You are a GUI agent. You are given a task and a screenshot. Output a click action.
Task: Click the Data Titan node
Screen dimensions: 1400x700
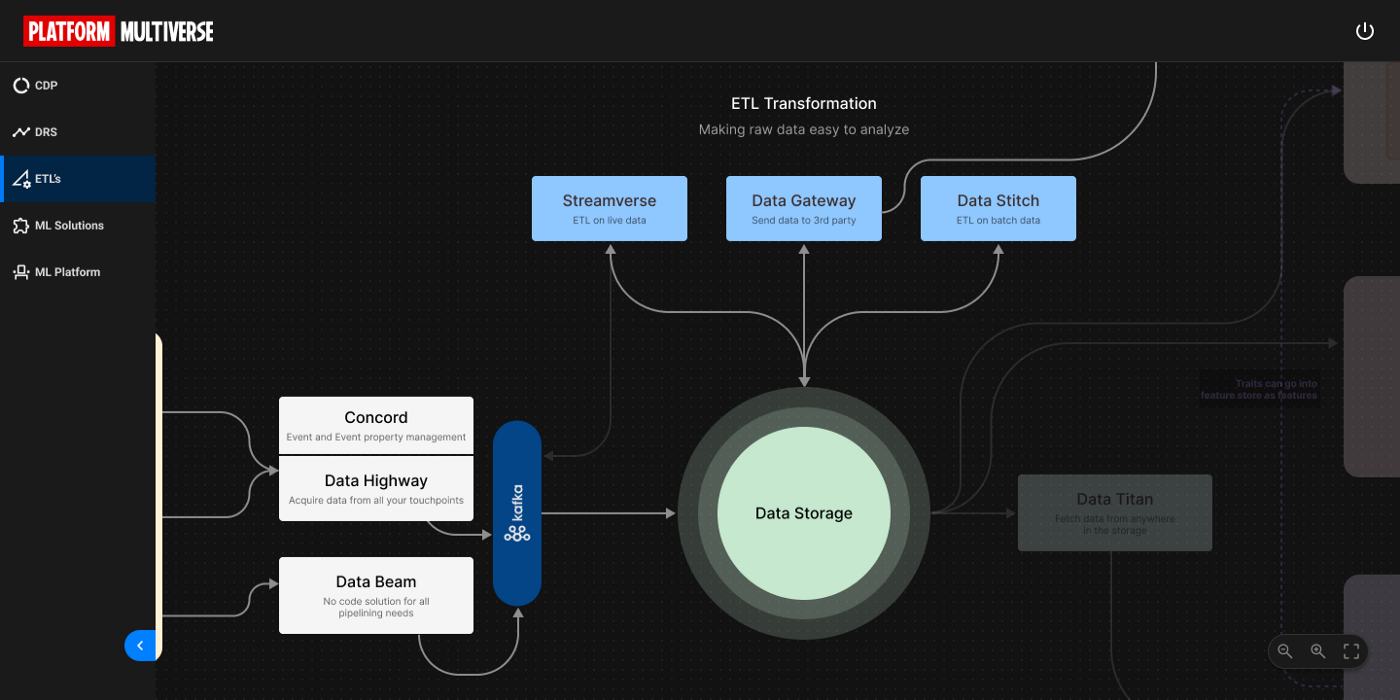click(x=1115, y=513)
